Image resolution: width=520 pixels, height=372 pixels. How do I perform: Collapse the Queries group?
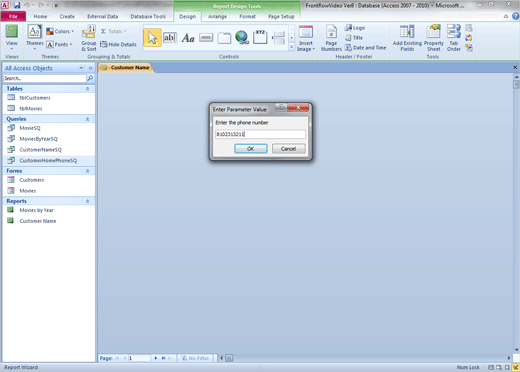(87, 119)
